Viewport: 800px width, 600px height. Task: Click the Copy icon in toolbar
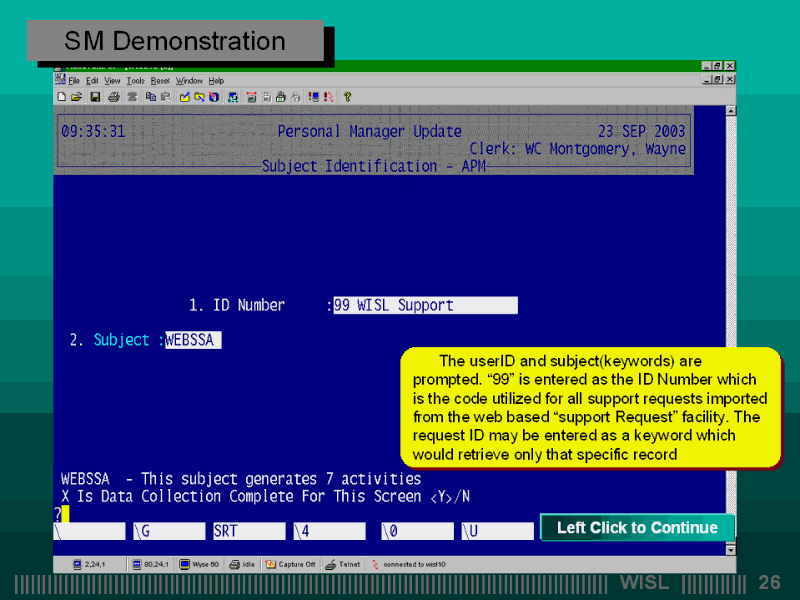pyautogui.click(x=150, y=97)
